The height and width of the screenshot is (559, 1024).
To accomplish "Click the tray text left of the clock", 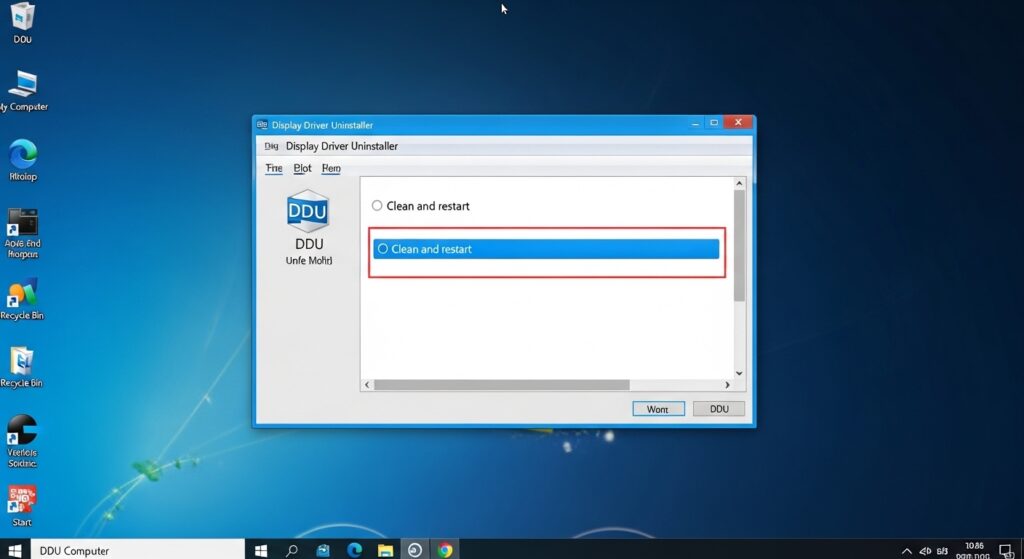I will [x=942, y=551].
